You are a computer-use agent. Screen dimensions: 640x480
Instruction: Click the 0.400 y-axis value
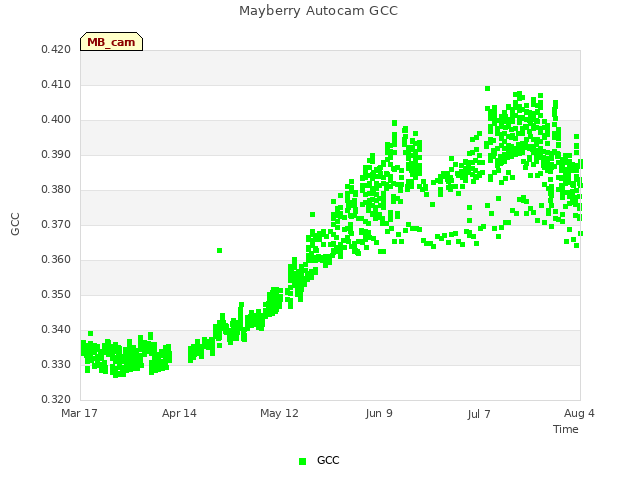click(56, 120)
